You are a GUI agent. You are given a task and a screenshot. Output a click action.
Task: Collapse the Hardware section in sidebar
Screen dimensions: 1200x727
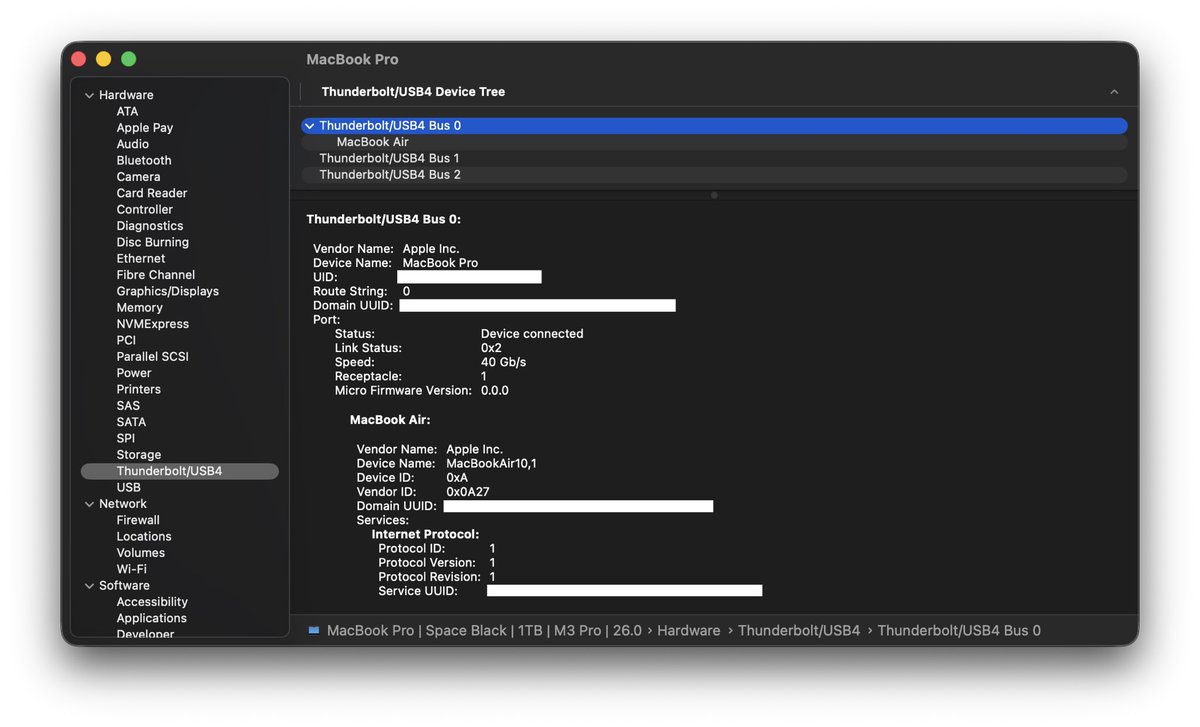click(x=89, y=95)
